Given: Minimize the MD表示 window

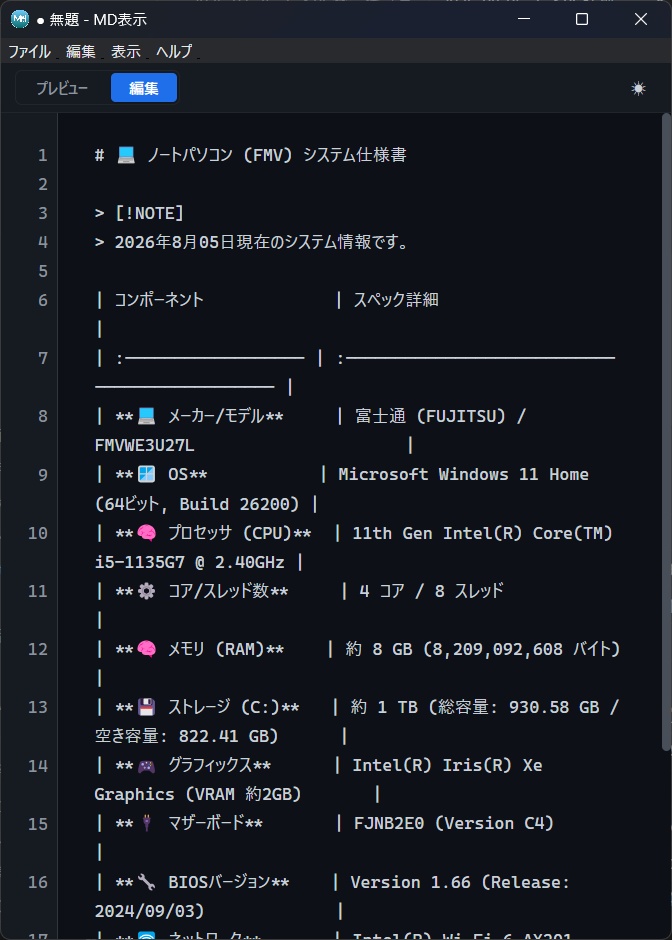Looking at the screenshot, I should 524,19.
